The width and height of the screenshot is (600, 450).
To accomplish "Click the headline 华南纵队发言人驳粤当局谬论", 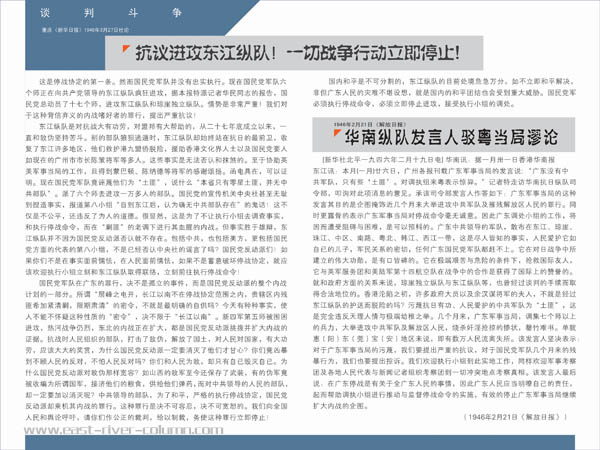I will click(x=451, y=138).
